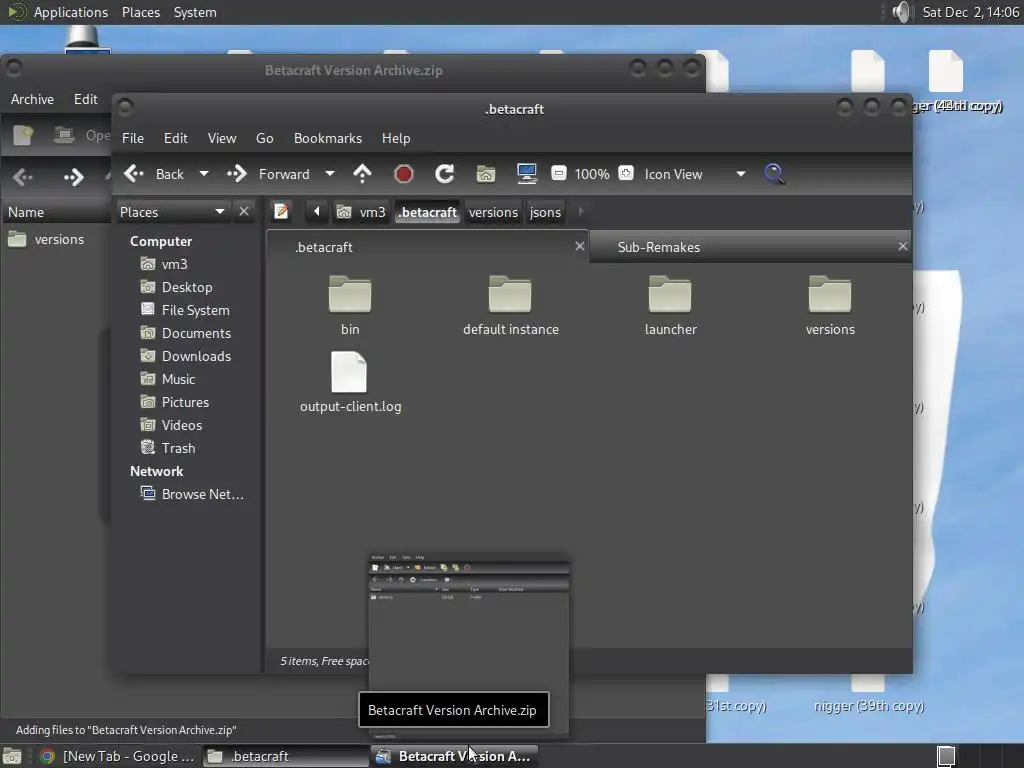1024x768 pixels.
Task: Open Edit menu in .betacraft window
Action: (x=176, y=138)
